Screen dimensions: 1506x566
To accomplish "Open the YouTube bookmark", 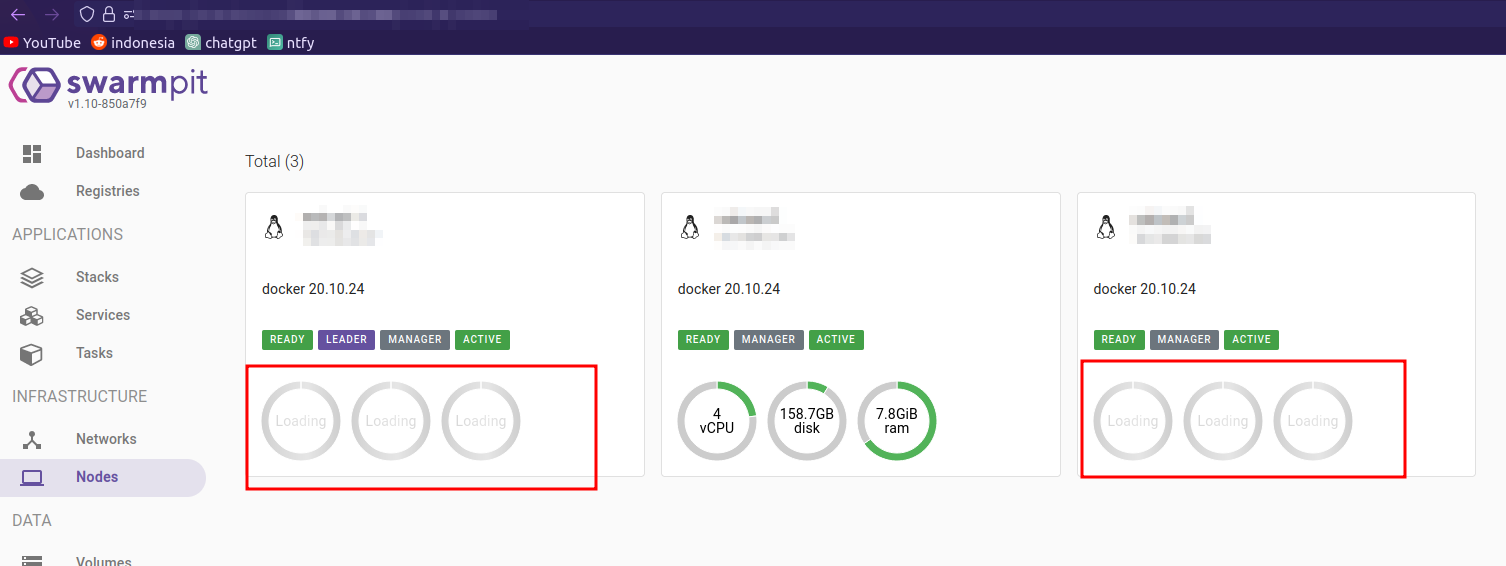I will [x=42, y=42].
